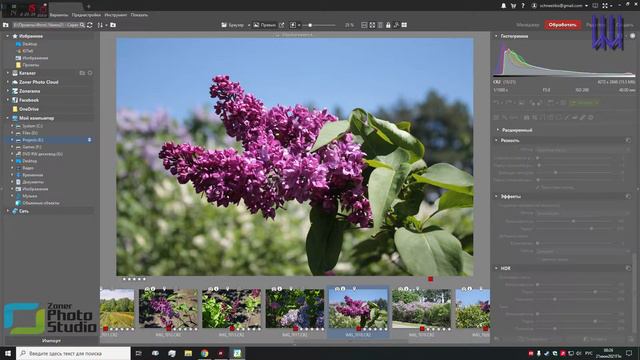Click the histogram settings round icon
Image resolution: width=640 pixels, height=360 pixels.
pos(633,36)
